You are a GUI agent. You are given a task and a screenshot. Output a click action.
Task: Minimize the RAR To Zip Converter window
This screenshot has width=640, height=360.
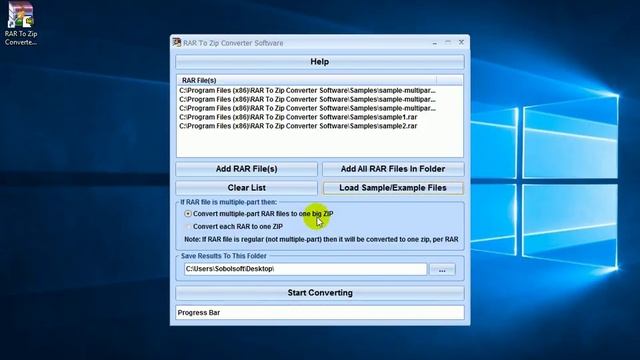[x=435, y=42]
